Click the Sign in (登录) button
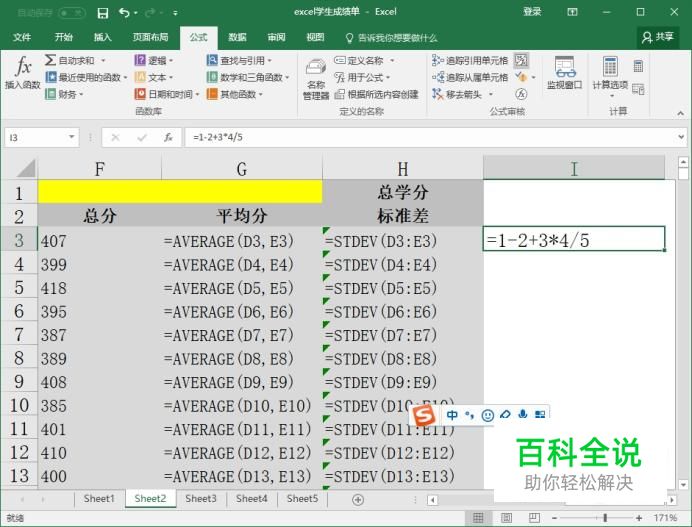692x527 pixels. click(532, 12)
